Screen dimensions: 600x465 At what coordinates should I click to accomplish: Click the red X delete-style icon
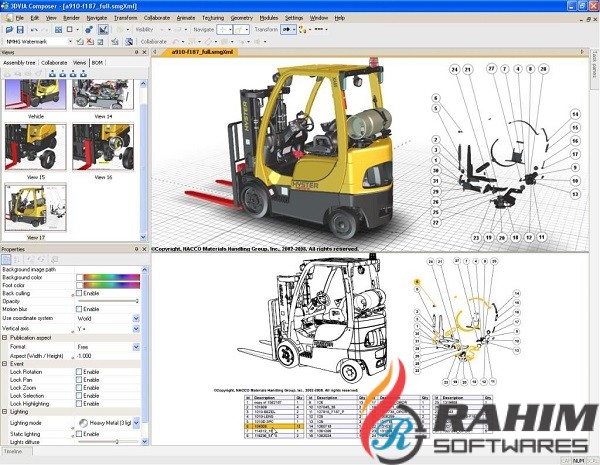pyautogui.click(x=90, y=41)
